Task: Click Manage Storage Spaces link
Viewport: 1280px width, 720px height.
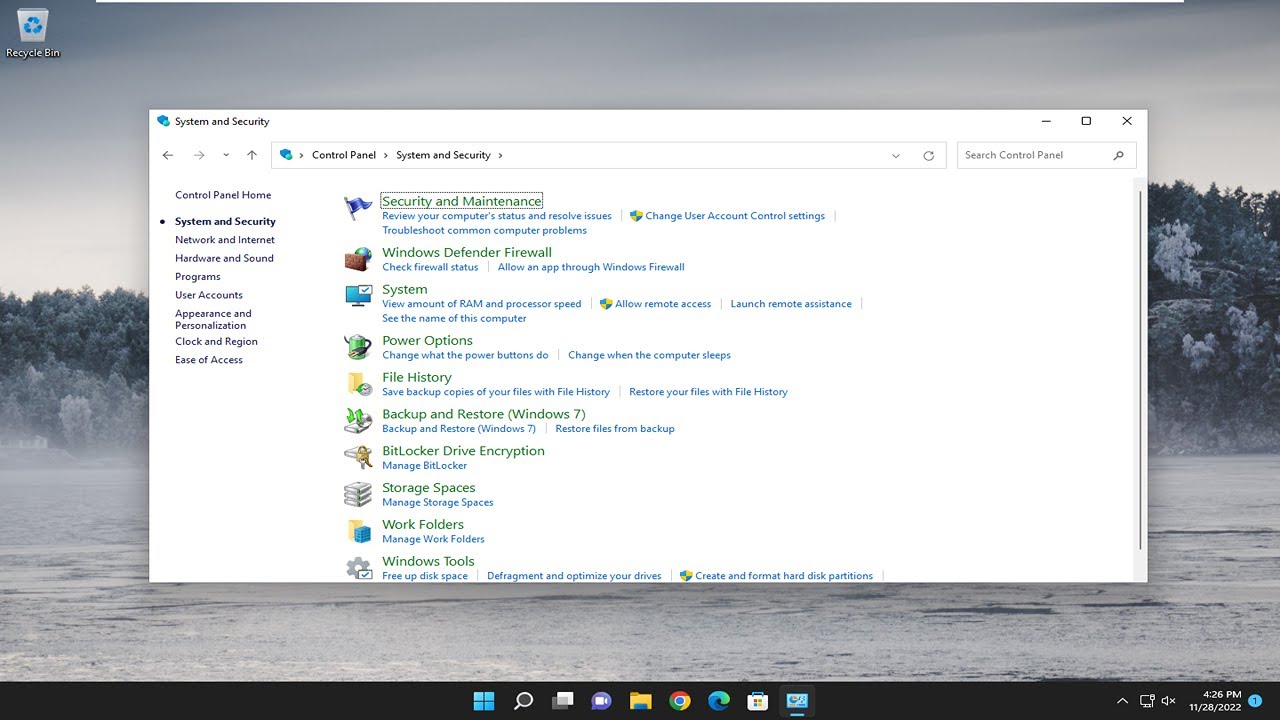Action: (x=437, y=503)
